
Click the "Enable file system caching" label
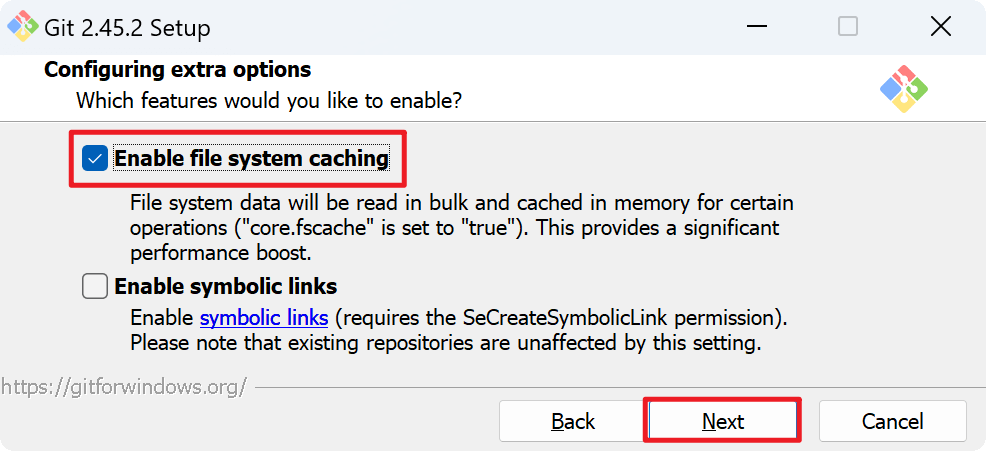pyautogui.click(x=251, y=158)
